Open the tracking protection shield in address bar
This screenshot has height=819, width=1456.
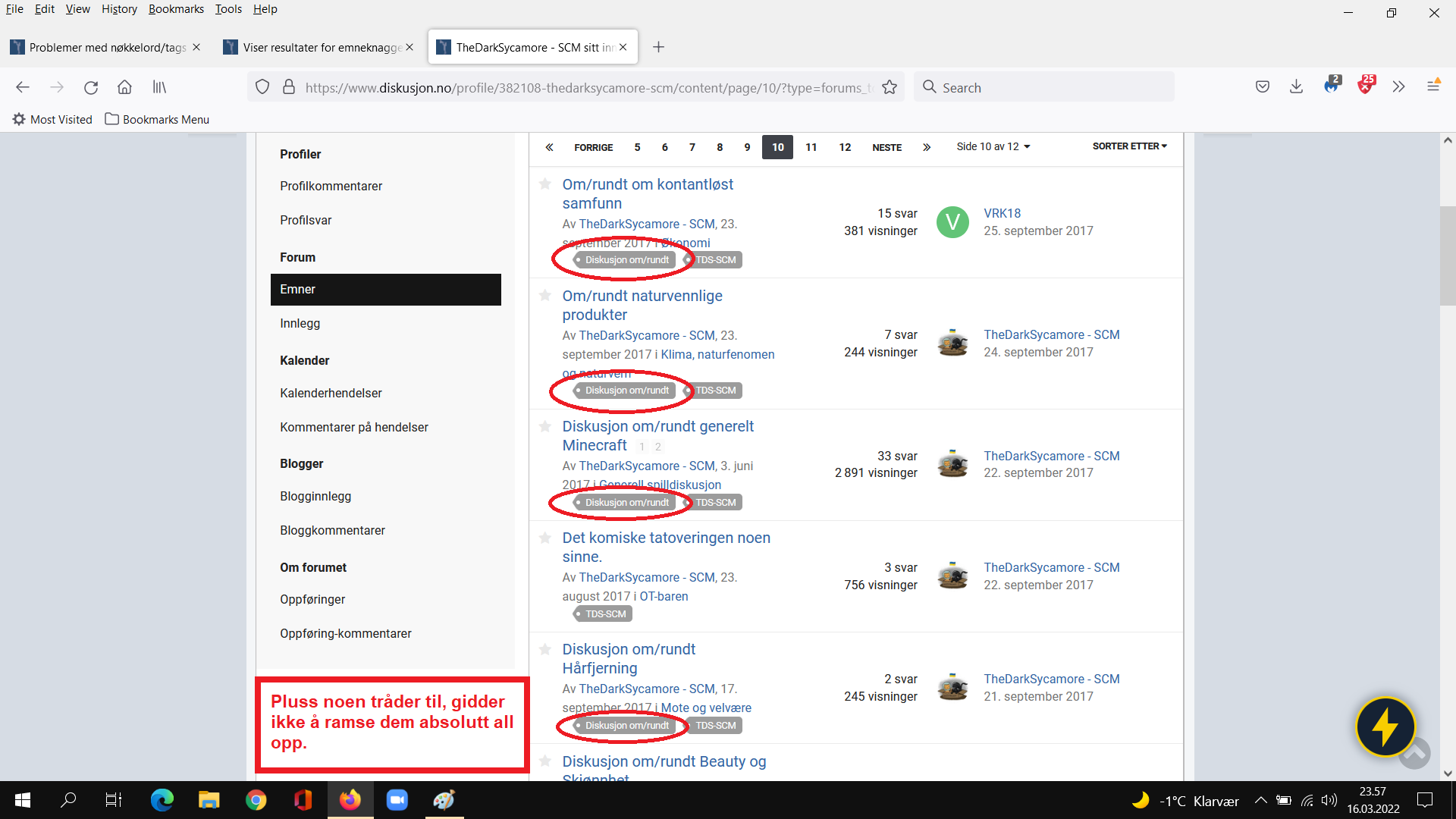(x=262, y=87)
